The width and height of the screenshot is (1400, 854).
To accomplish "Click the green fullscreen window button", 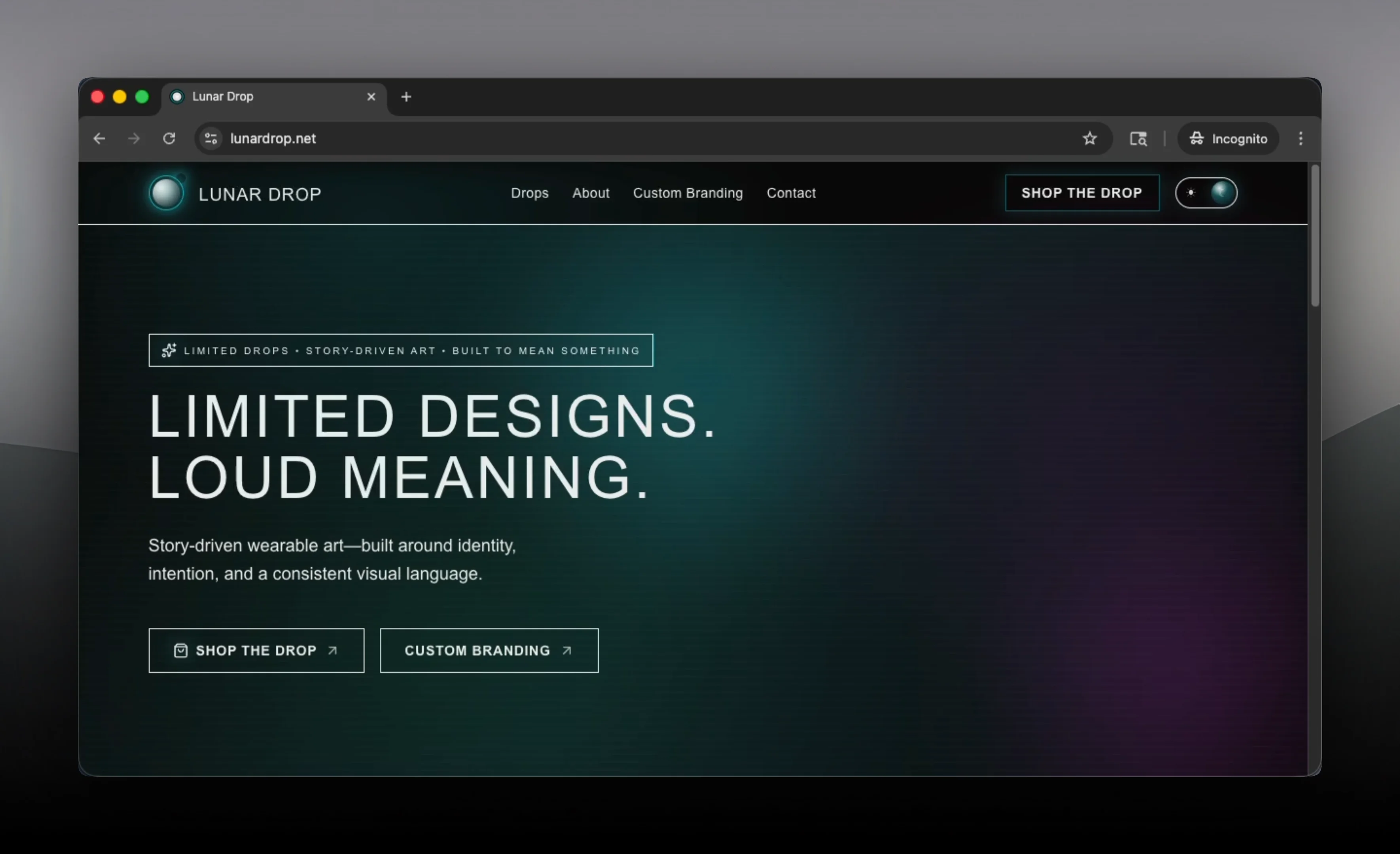I will [x=142, y=96].
